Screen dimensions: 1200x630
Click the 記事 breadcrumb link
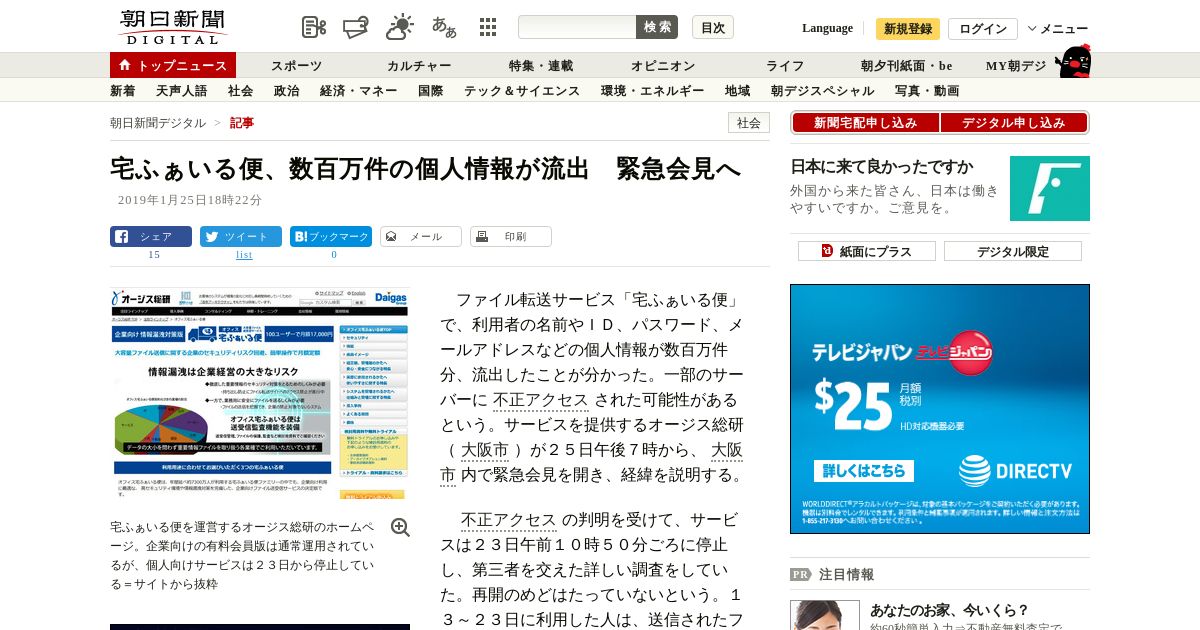tap(242, 123)
